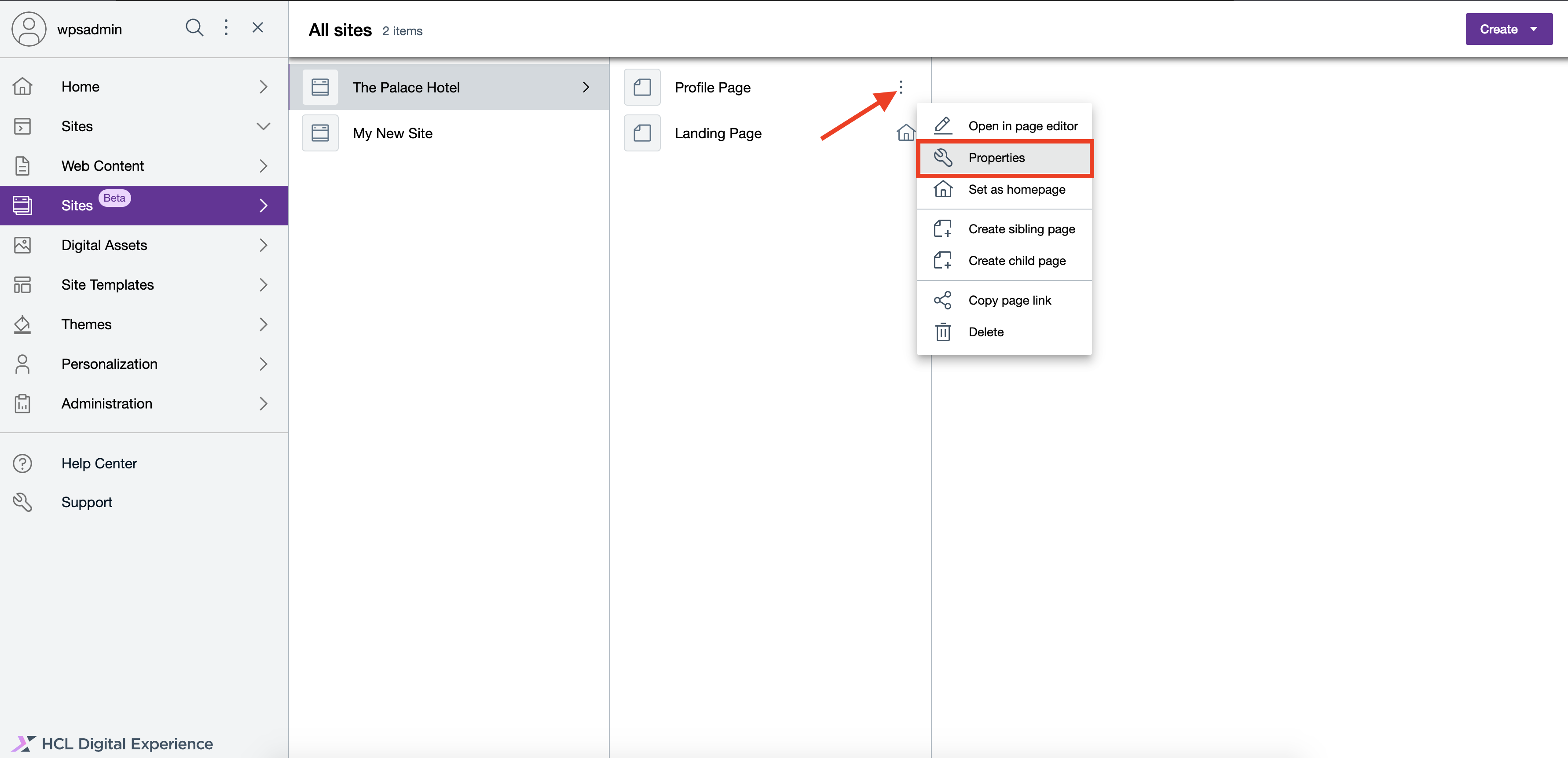Open the Support link
The height and width of the screenshot is (758, 1568).
click(x=86, y=502)
